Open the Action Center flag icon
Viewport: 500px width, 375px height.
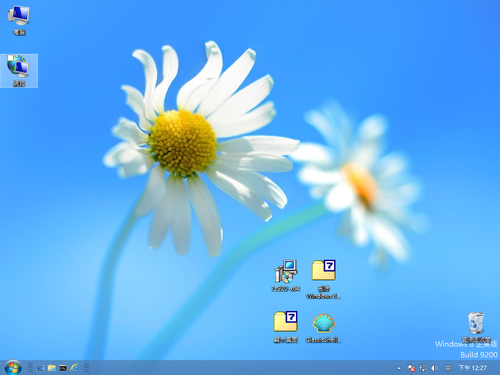click(411, 368)
